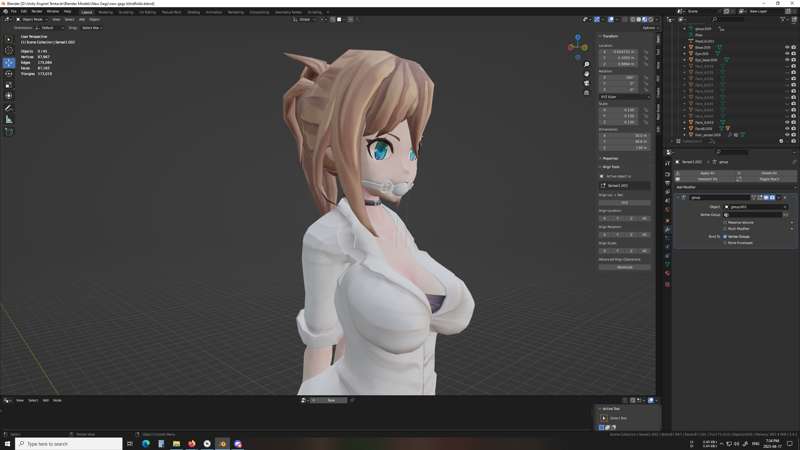
Task: Toggle modifier show in edit mode button
Action: tap(760, 197)
